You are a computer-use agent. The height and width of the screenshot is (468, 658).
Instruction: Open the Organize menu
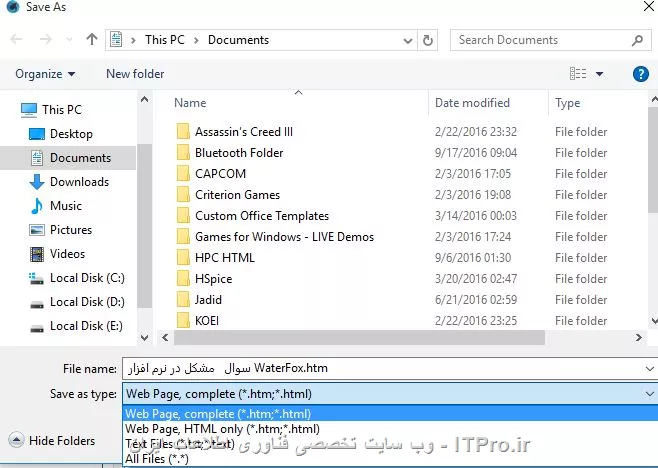tap(45, 74)
